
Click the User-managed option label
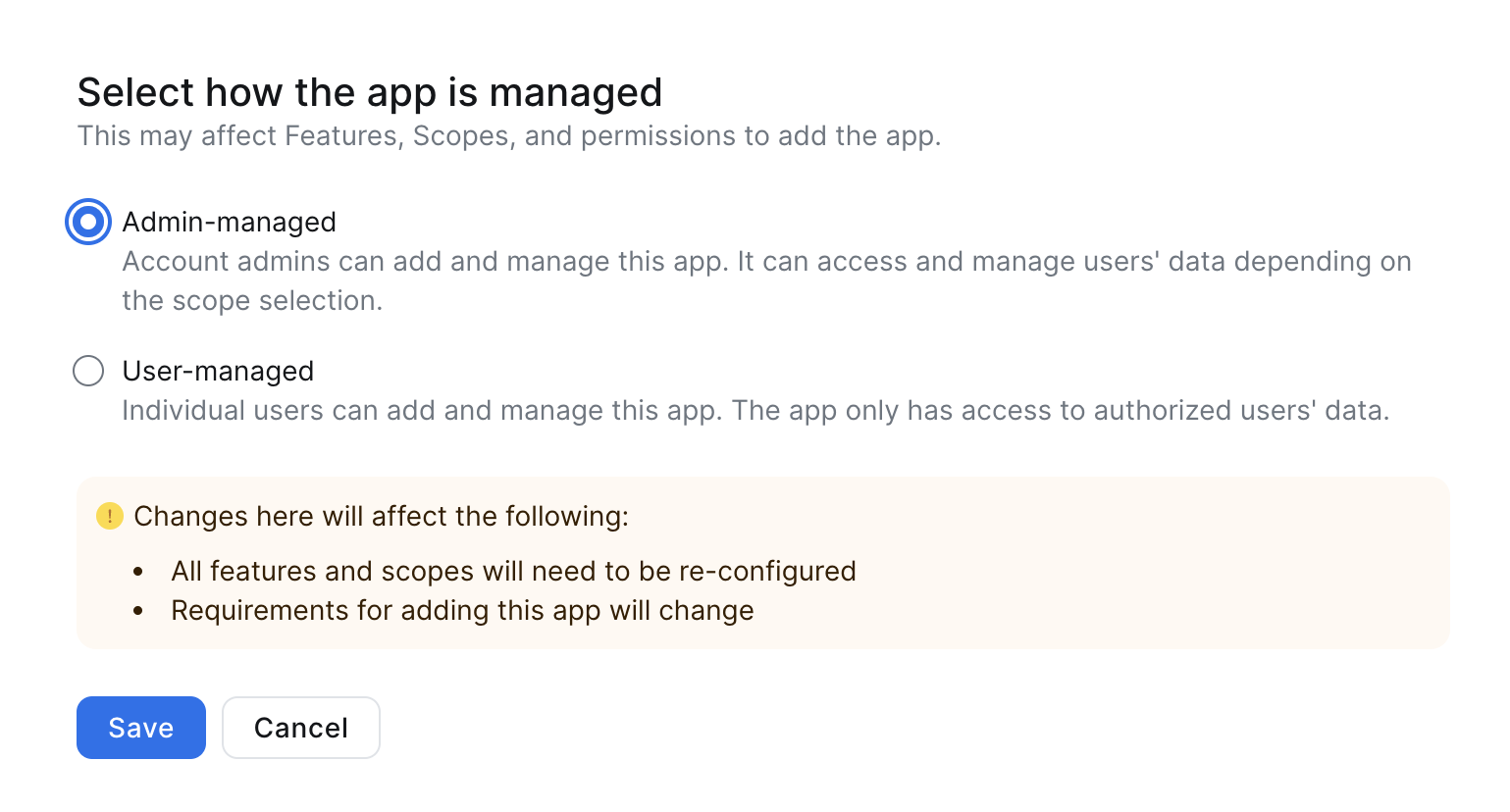coord(218,371)
